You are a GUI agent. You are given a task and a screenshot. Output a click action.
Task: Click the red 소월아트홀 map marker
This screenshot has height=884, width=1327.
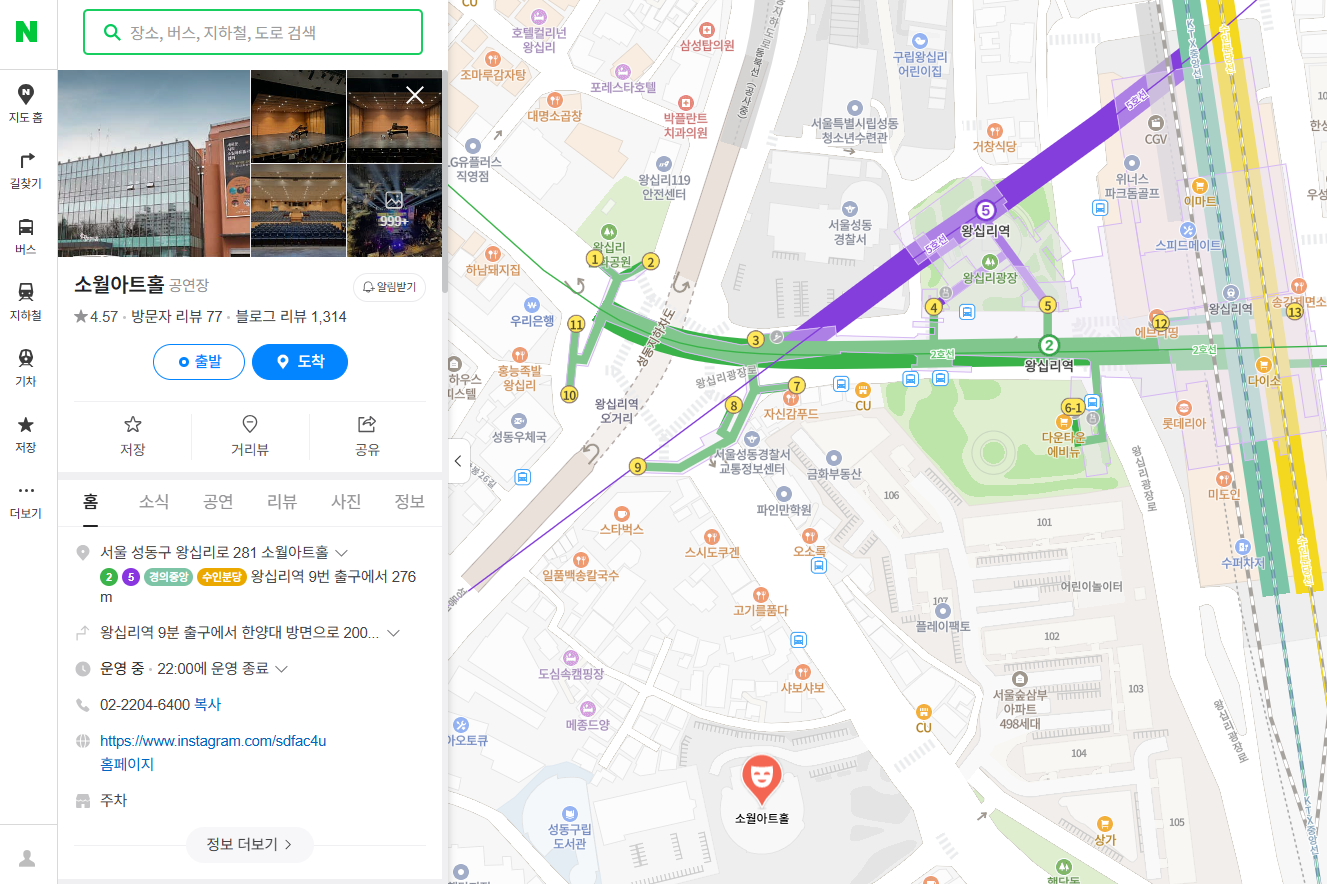click(x=761, y=779)
